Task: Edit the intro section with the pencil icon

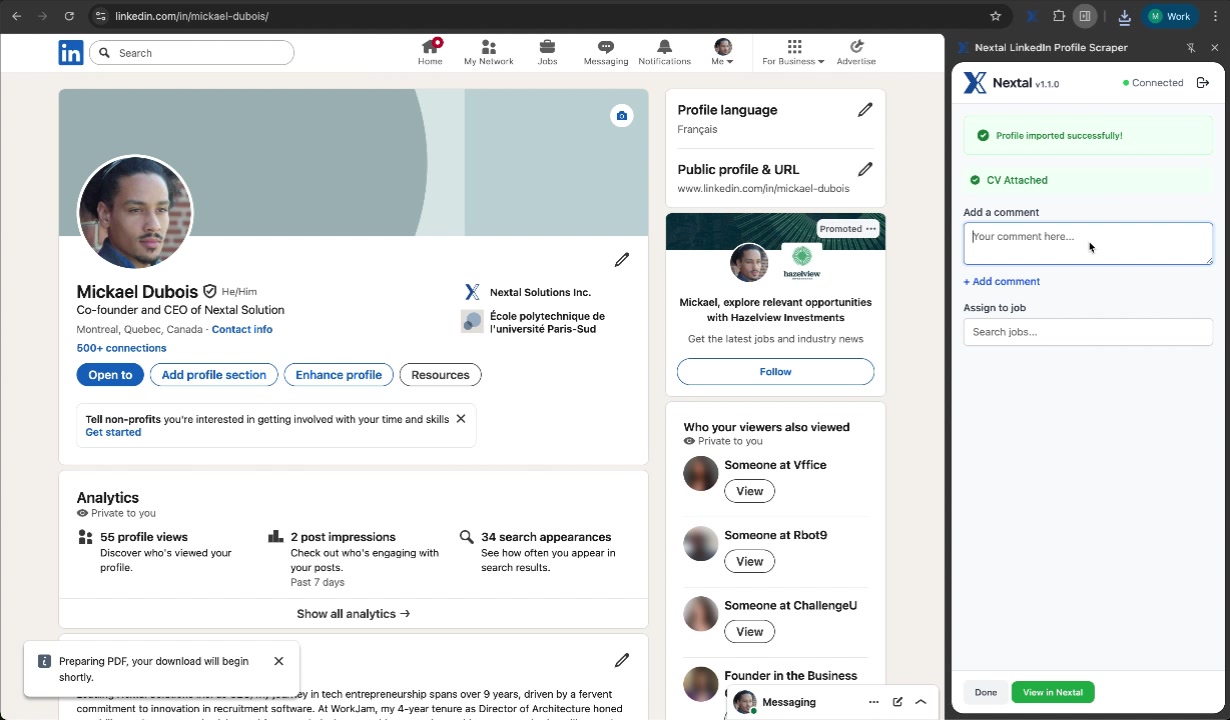Action: [x=621, y=259]
